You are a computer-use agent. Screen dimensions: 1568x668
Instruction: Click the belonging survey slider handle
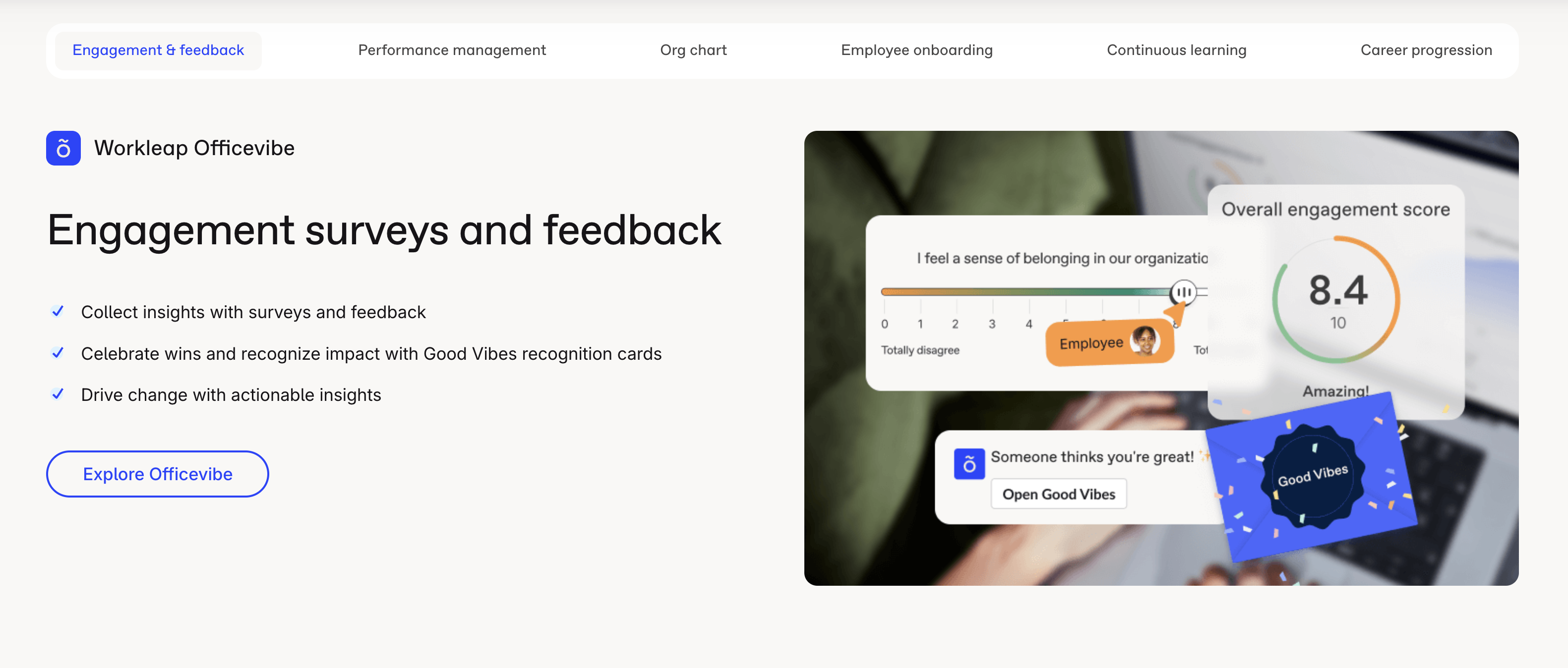[1183, 292]
